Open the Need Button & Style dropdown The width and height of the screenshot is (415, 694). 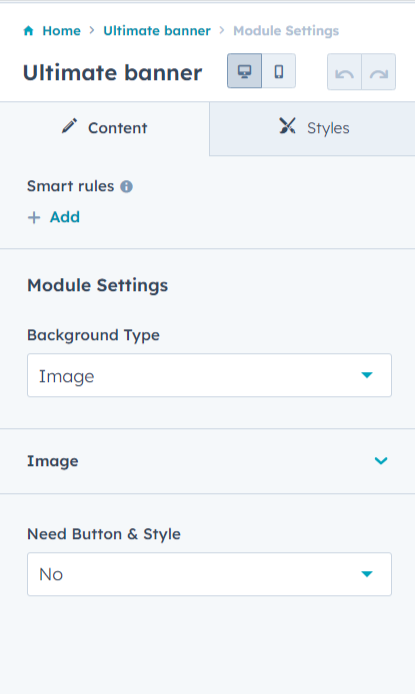tap(209, 574)
